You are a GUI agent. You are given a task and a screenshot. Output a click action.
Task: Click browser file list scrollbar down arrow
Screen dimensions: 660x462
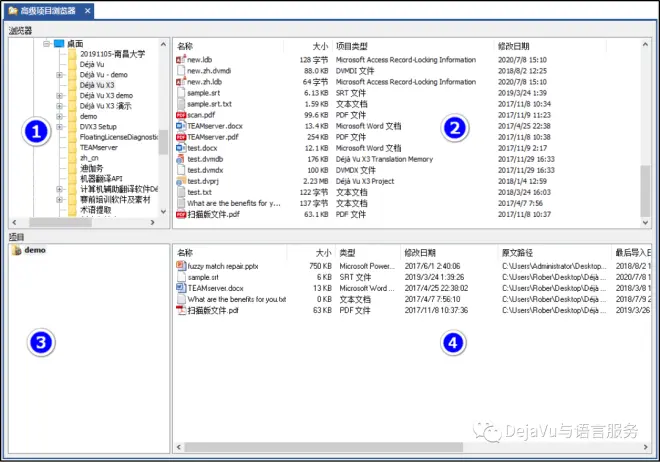(645, 223)
